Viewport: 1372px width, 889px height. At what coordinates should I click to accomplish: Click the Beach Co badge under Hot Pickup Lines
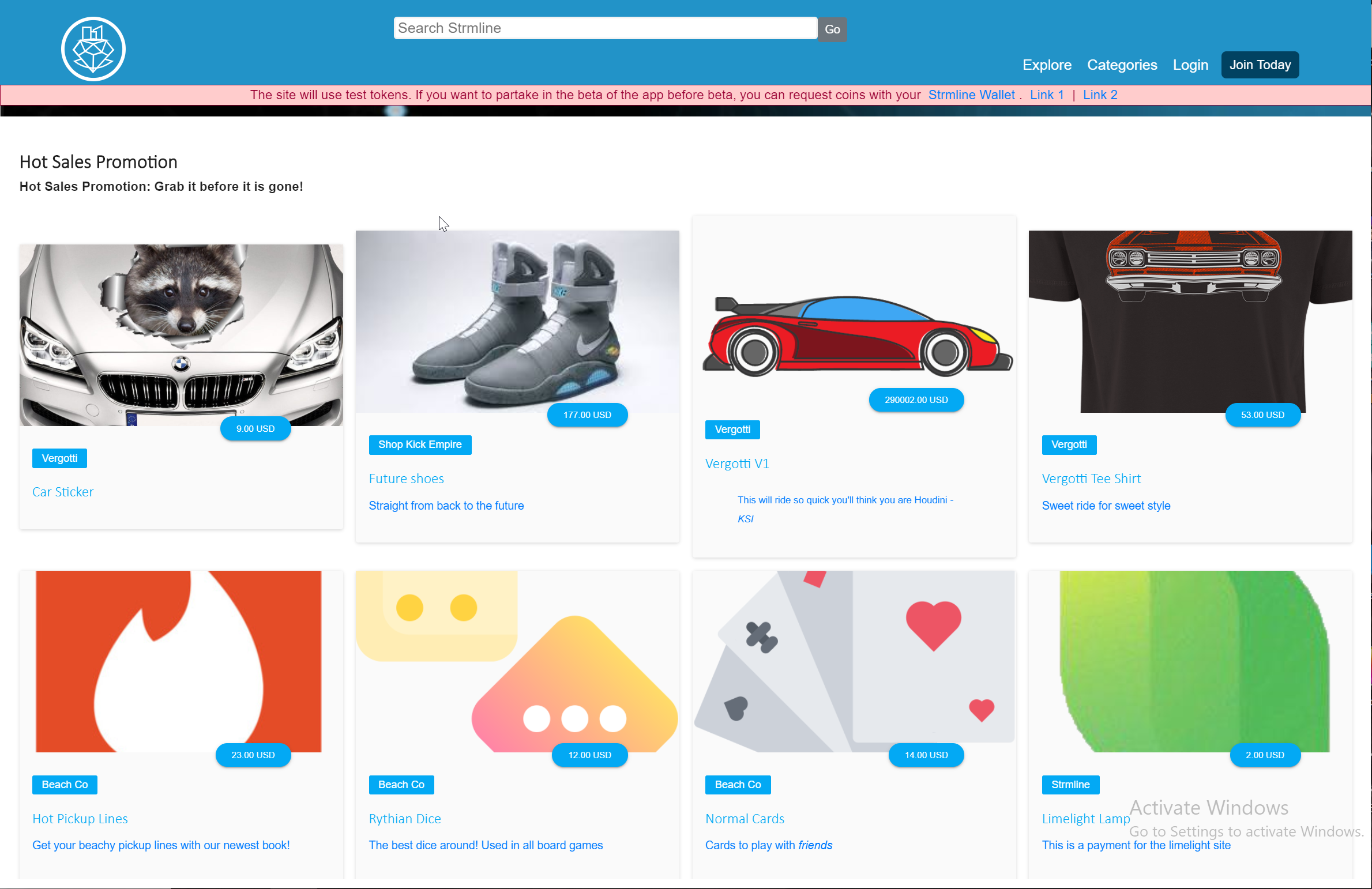pyautogui.click(x=64, y=785)
